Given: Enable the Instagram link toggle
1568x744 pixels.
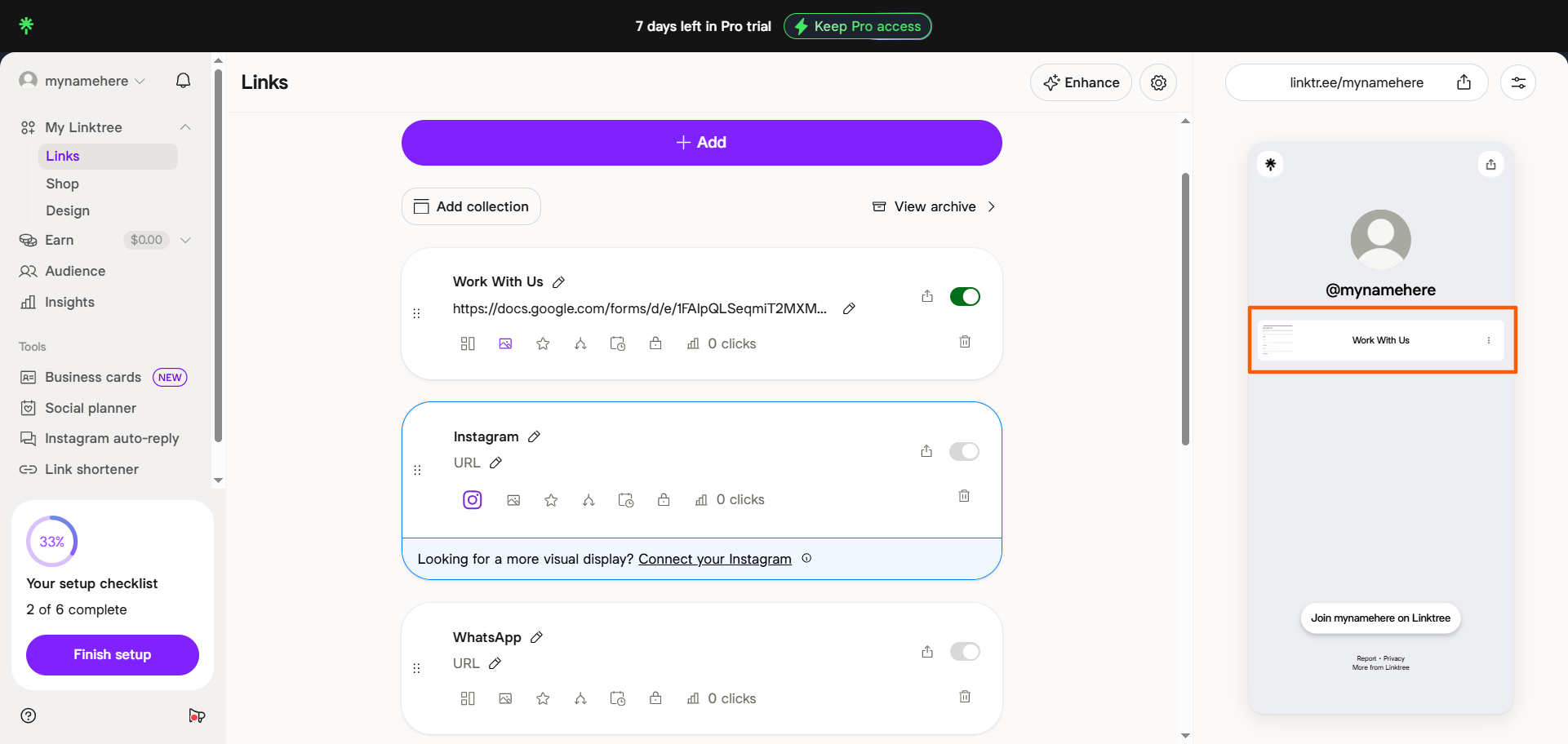Looking at the screenshot, I should (964, 451).
